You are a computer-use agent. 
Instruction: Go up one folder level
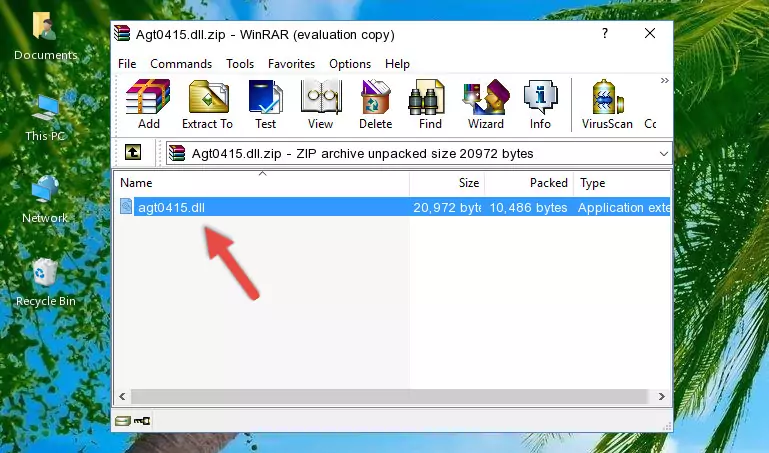point(133,152)
